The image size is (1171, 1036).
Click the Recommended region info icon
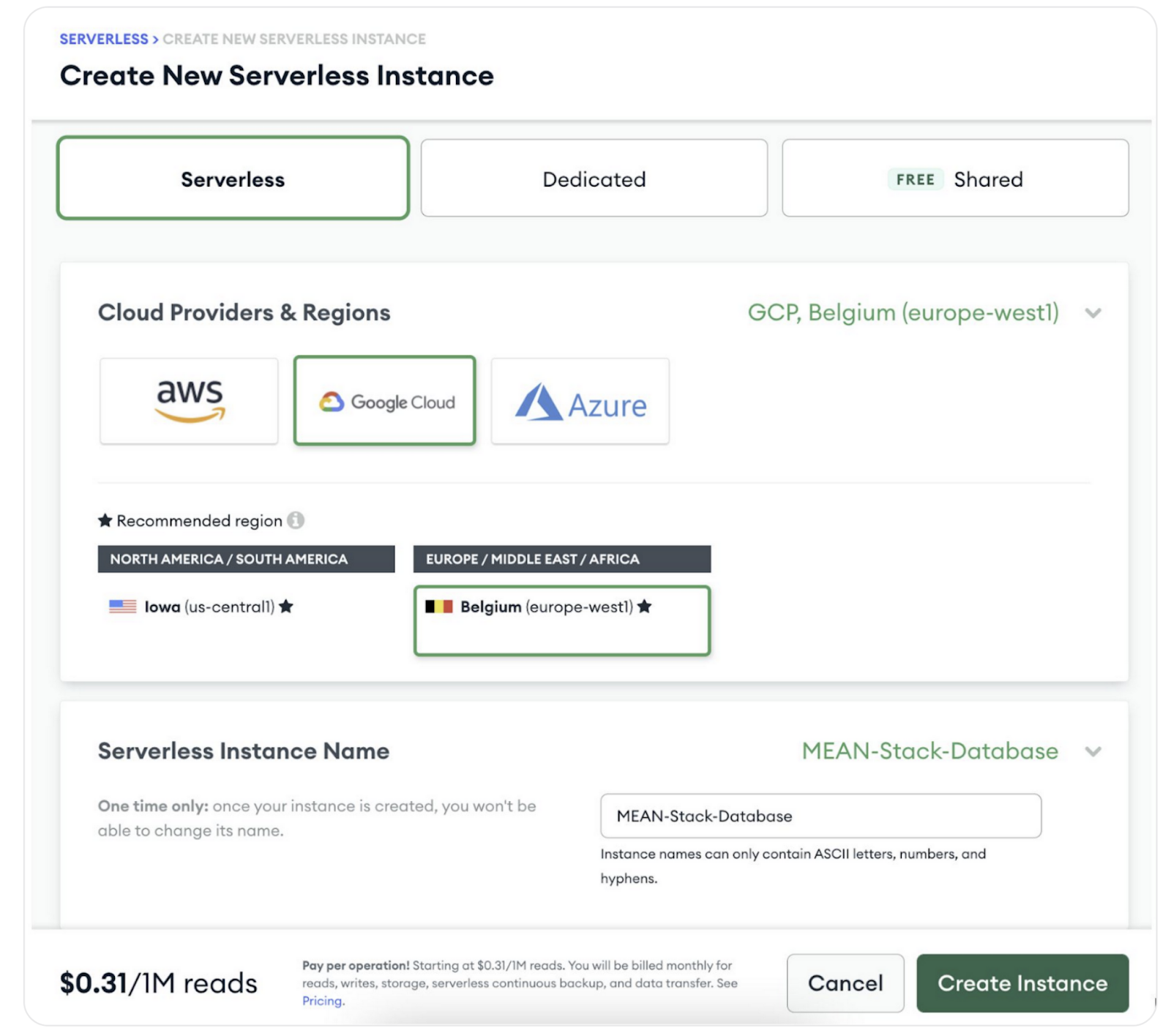[296, 520]
